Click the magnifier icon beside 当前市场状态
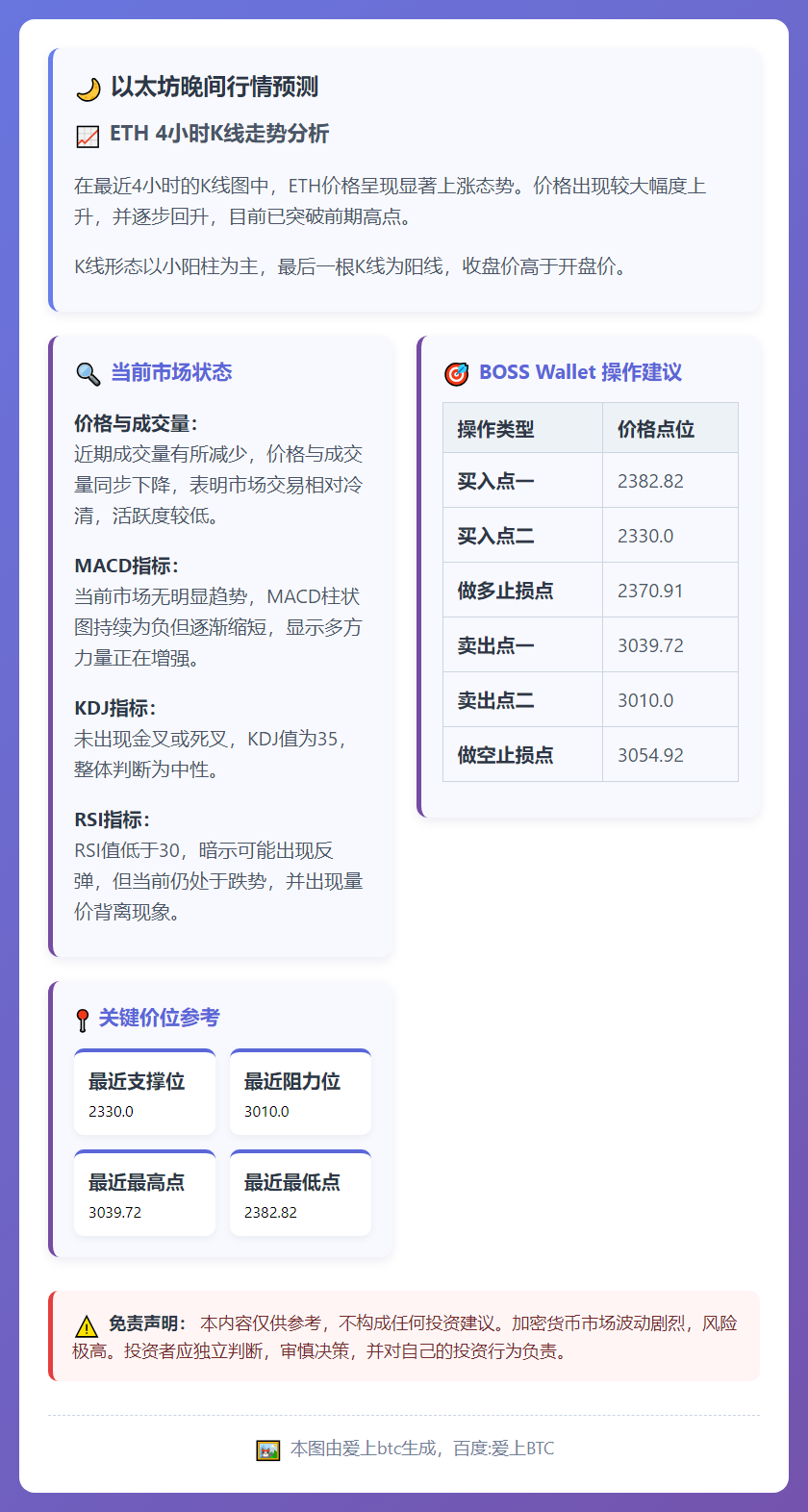 [88, 373]
